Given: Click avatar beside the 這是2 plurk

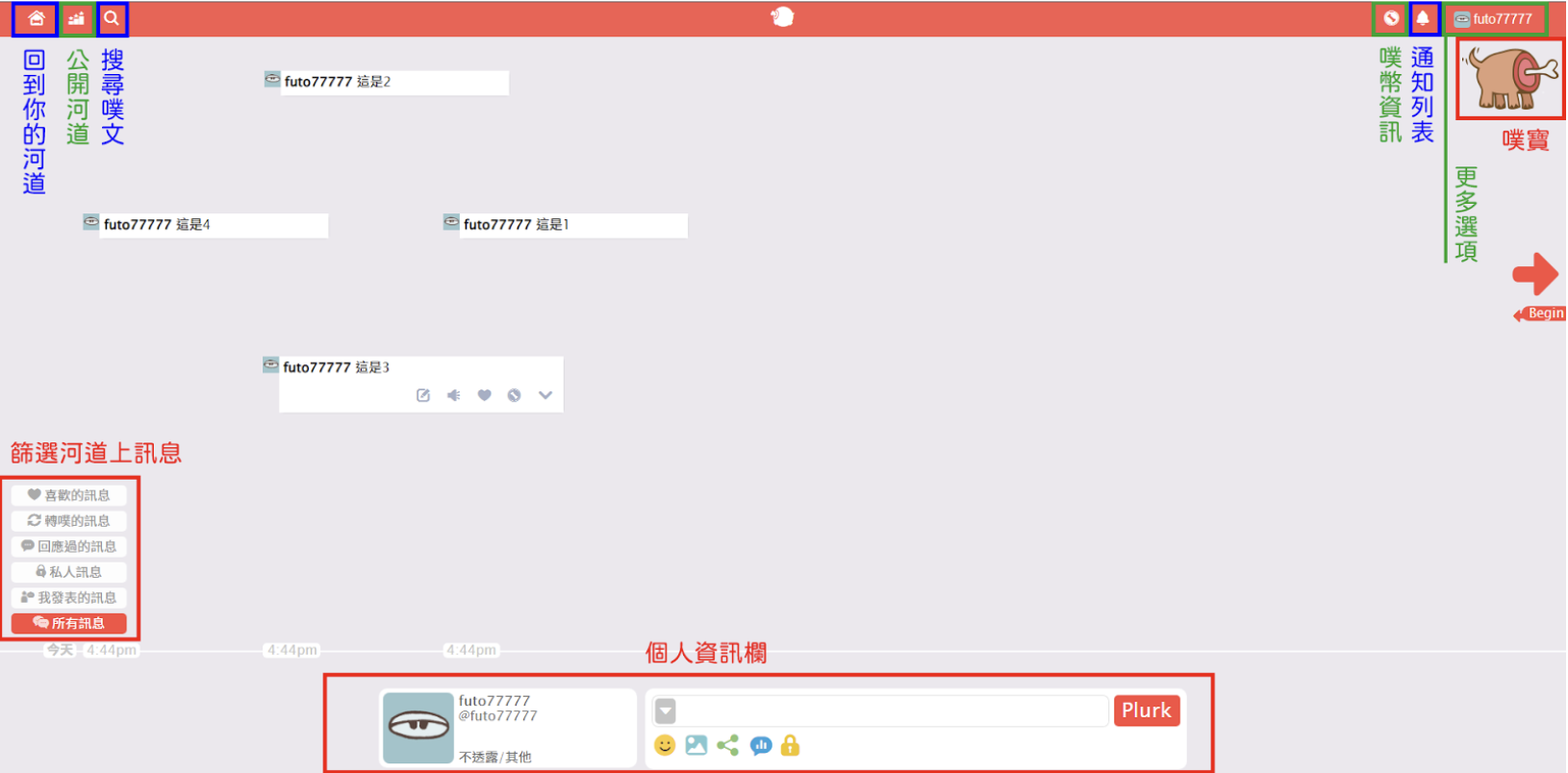Looking at the screenshot, I should click(x=272, y=79).
